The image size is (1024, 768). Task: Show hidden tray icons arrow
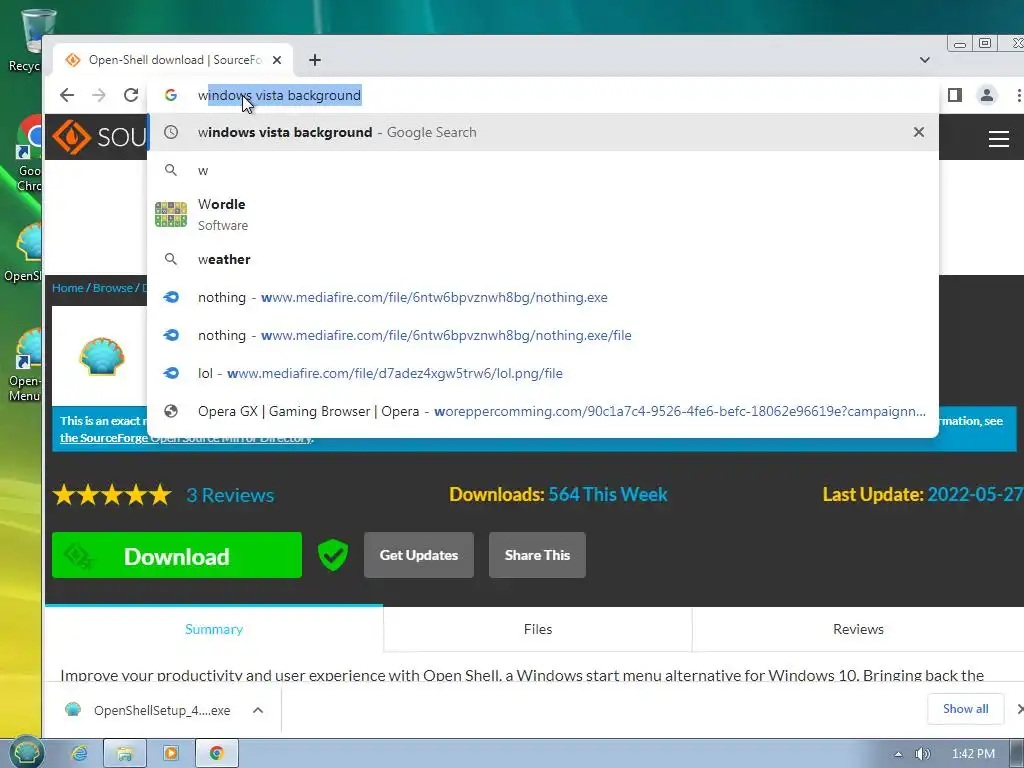click(899, 754)
